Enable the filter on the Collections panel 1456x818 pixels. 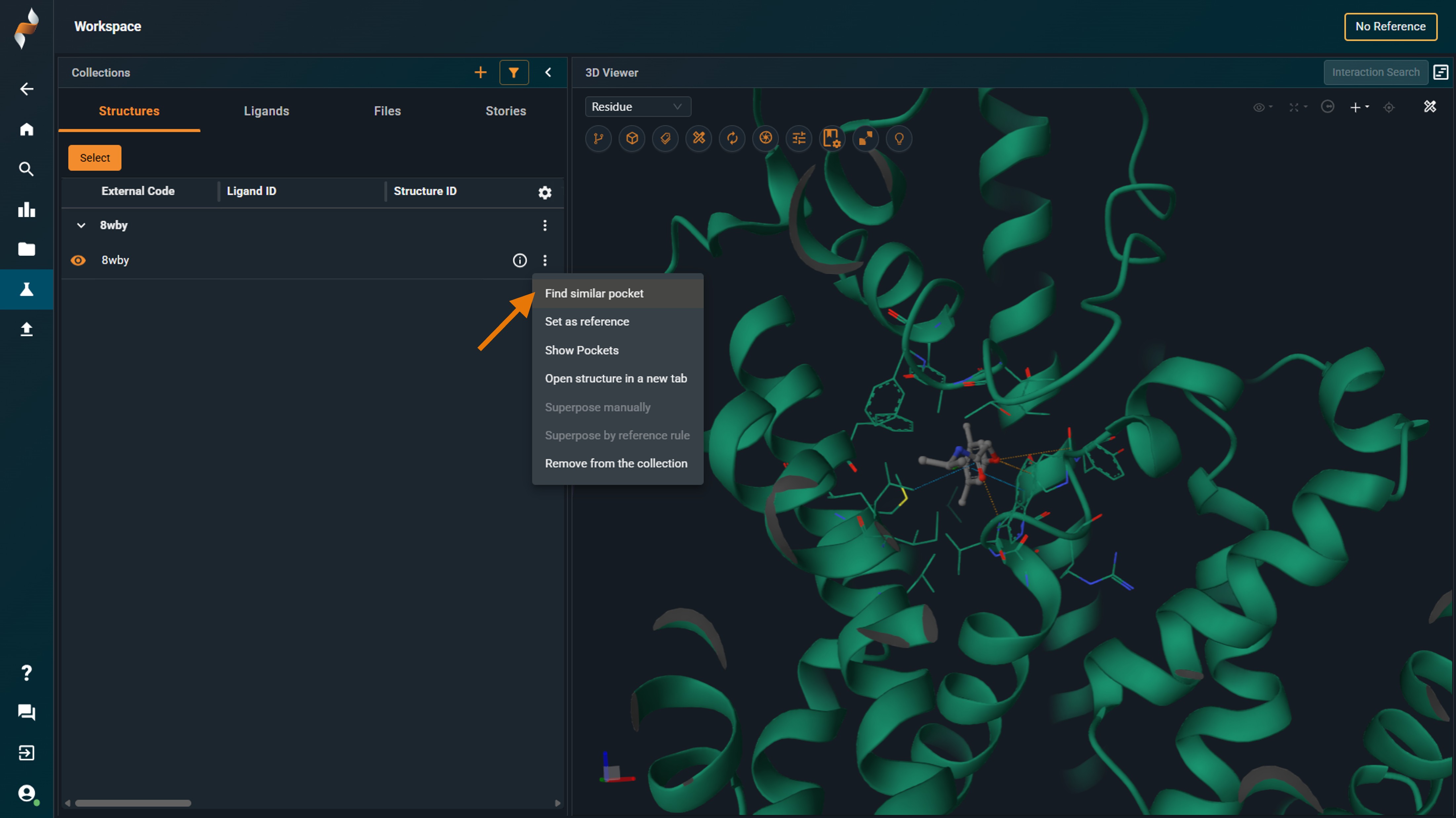click(x=514, y=72)
